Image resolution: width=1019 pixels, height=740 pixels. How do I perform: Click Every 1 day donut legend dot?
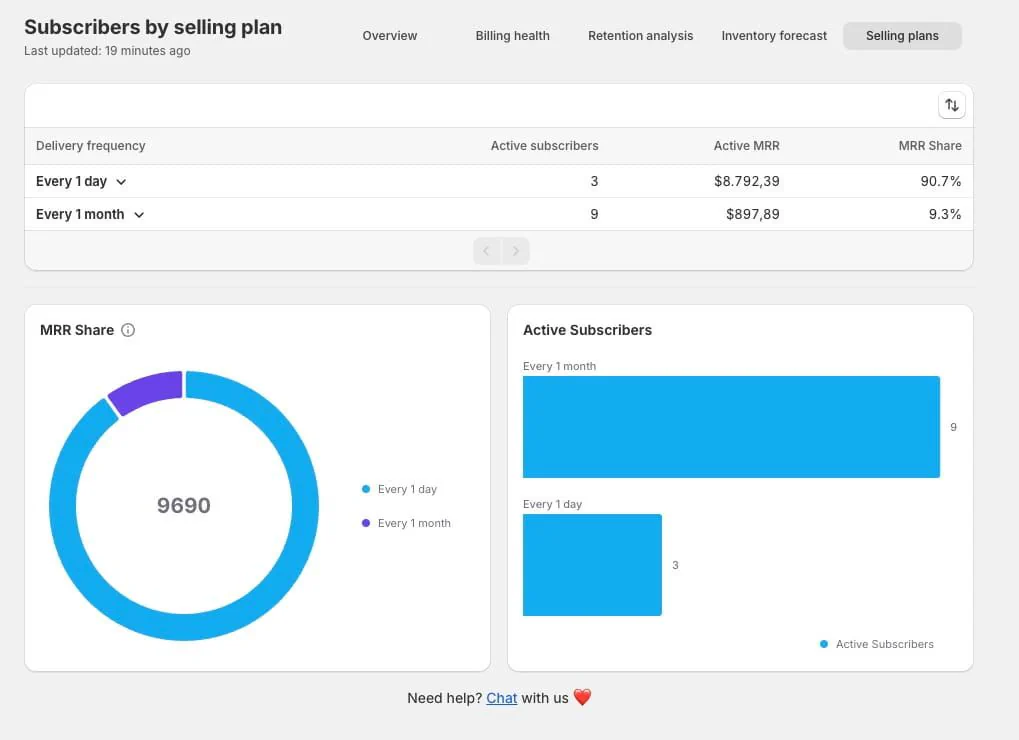pos(366,489)
